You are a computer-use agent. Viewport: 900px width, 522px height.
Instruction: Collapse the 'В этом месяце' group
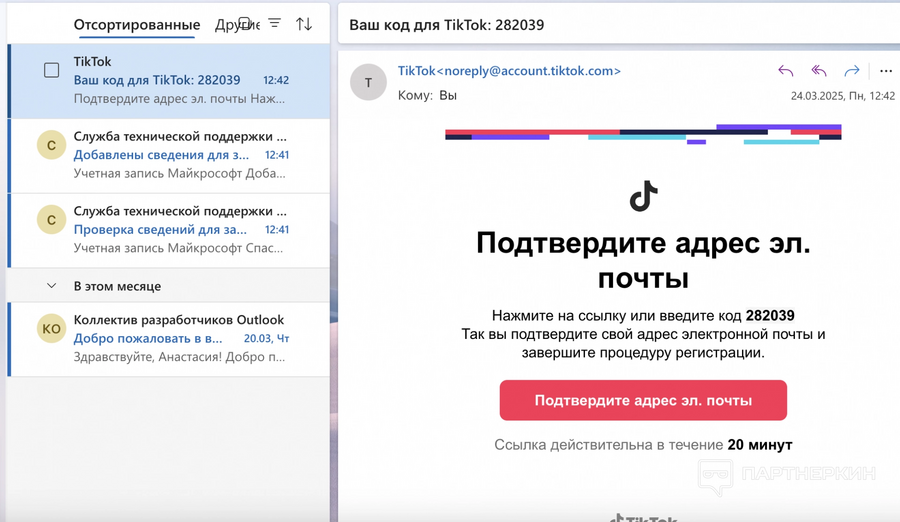pos(51,285)
